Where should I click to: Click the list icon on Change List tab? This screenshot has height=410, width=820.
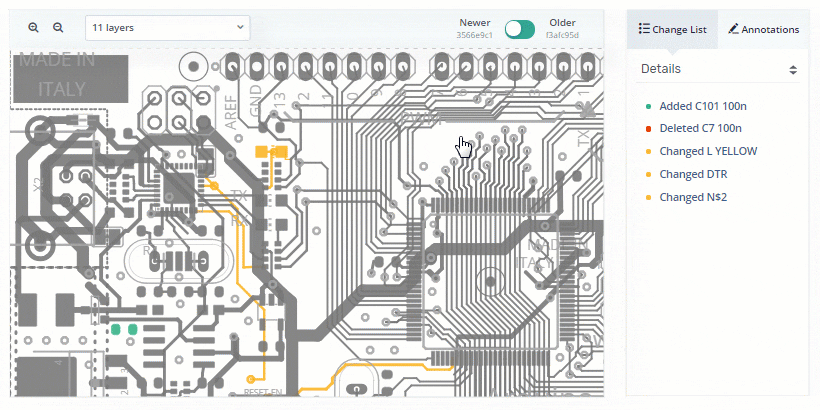[x=644, y=29]
